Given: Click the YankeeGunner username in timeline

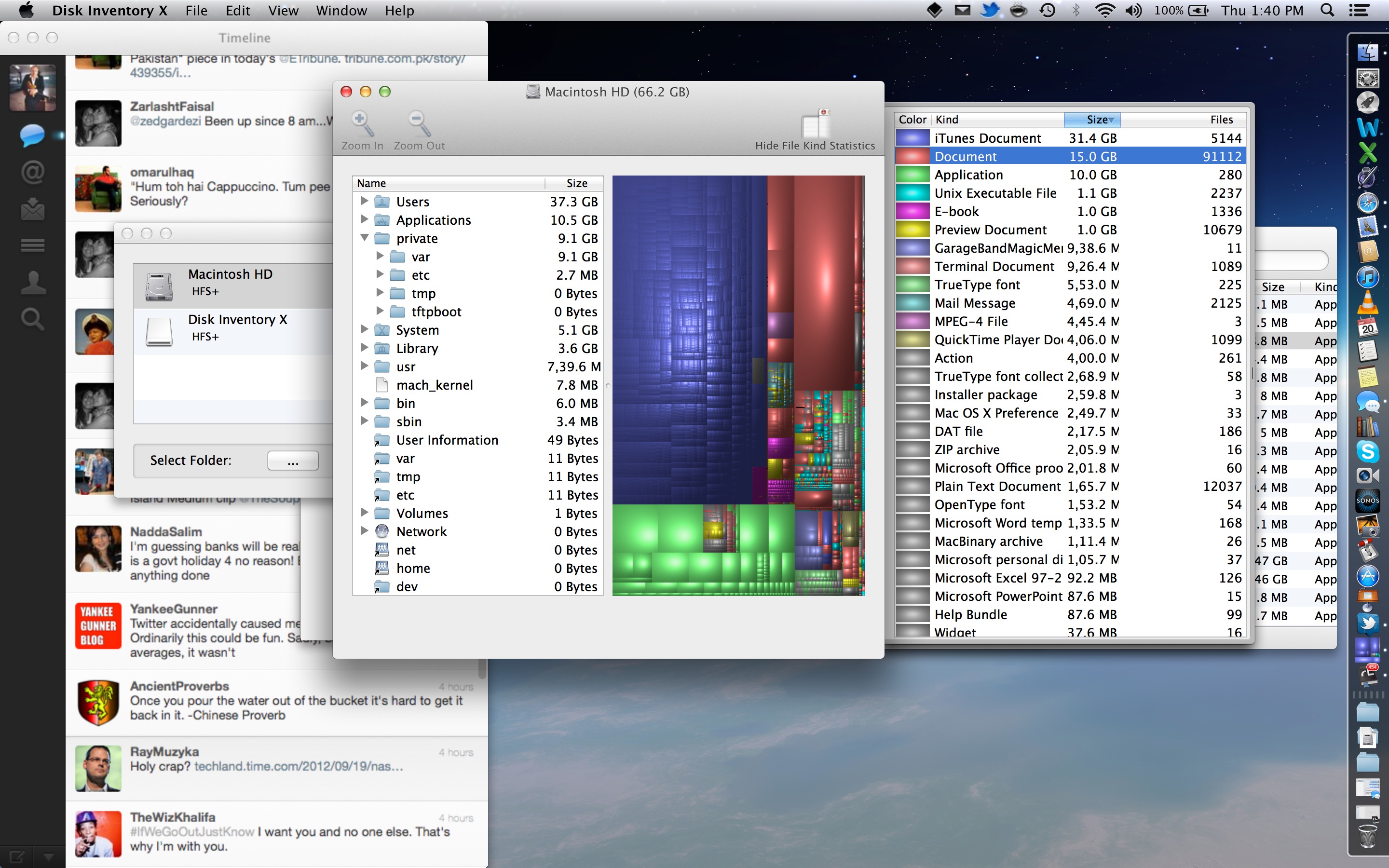Looking at the screenshot, I should (x=173, y=609).
